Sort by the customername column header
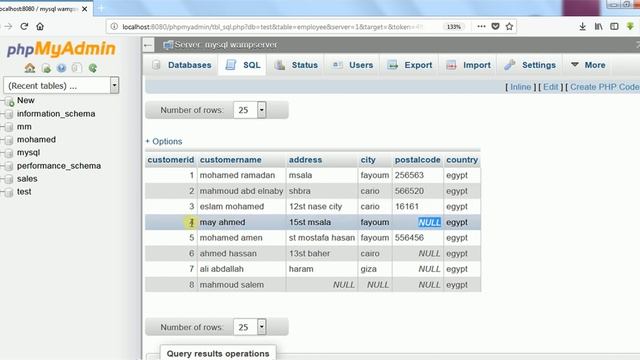640x360 pixels. coord(231,160)
